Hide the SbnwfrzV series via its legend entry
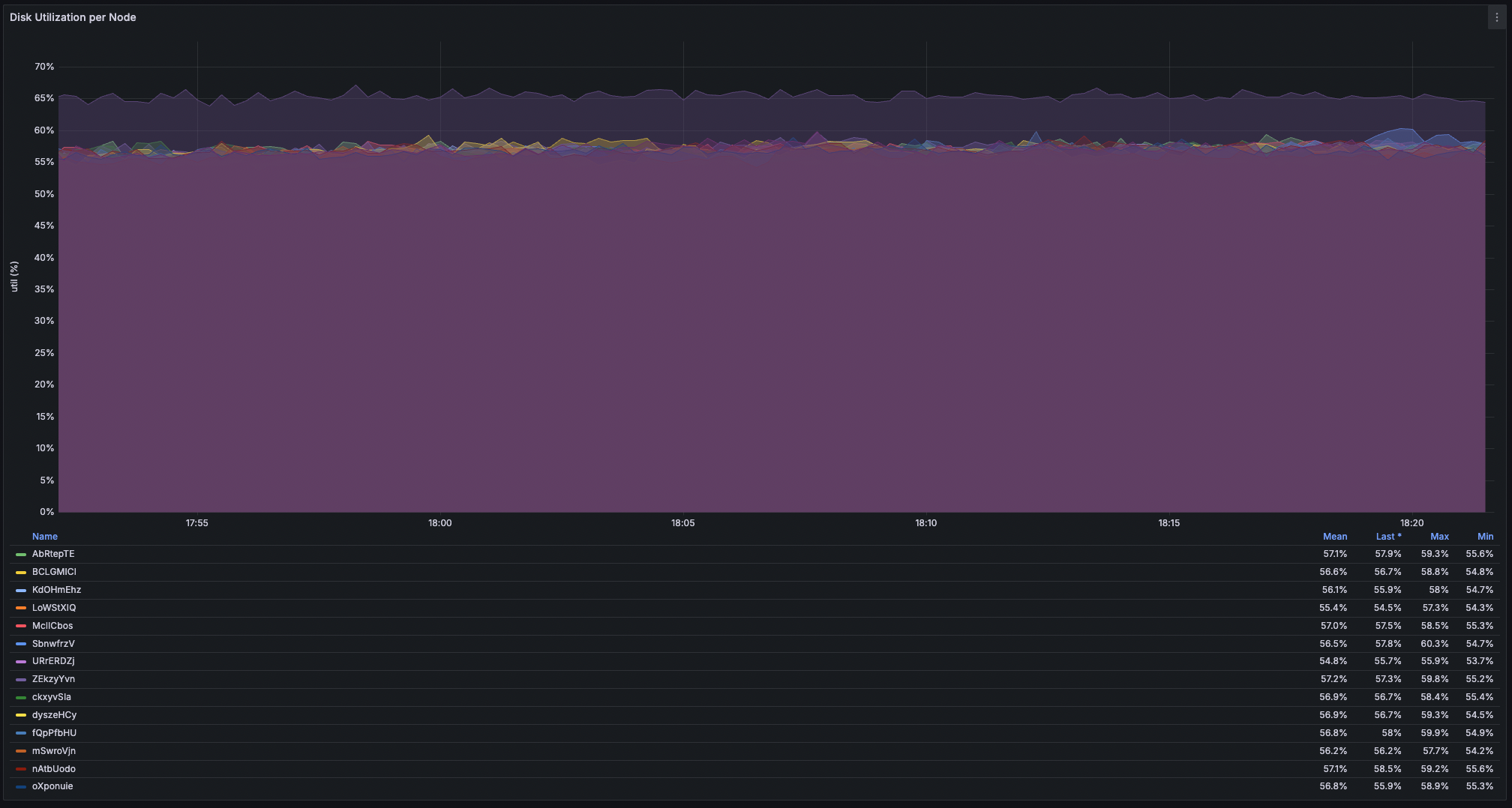 (x=52, y=643)
